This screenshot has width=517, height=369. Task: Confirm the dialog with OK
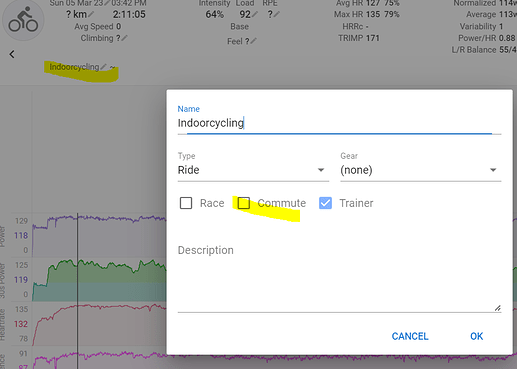(476, 336)
